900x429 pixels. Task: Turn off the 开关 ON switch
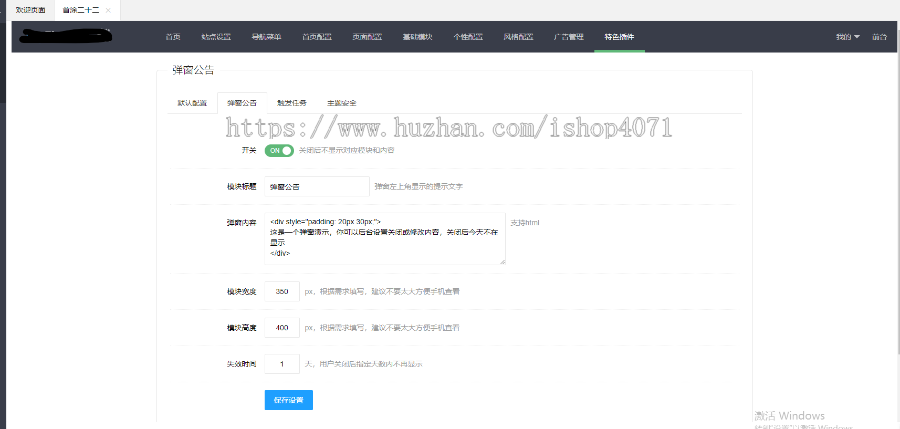[279, 150]
